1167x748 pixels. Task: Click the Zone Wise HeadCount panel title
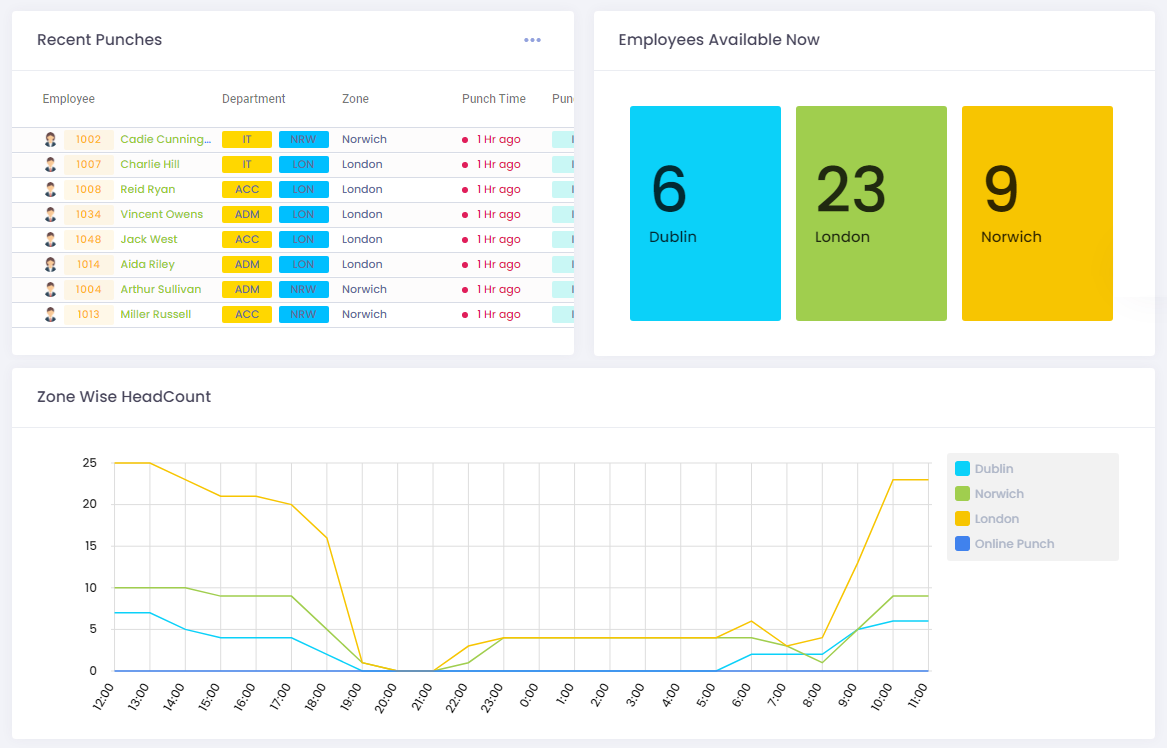coord(124,397)
